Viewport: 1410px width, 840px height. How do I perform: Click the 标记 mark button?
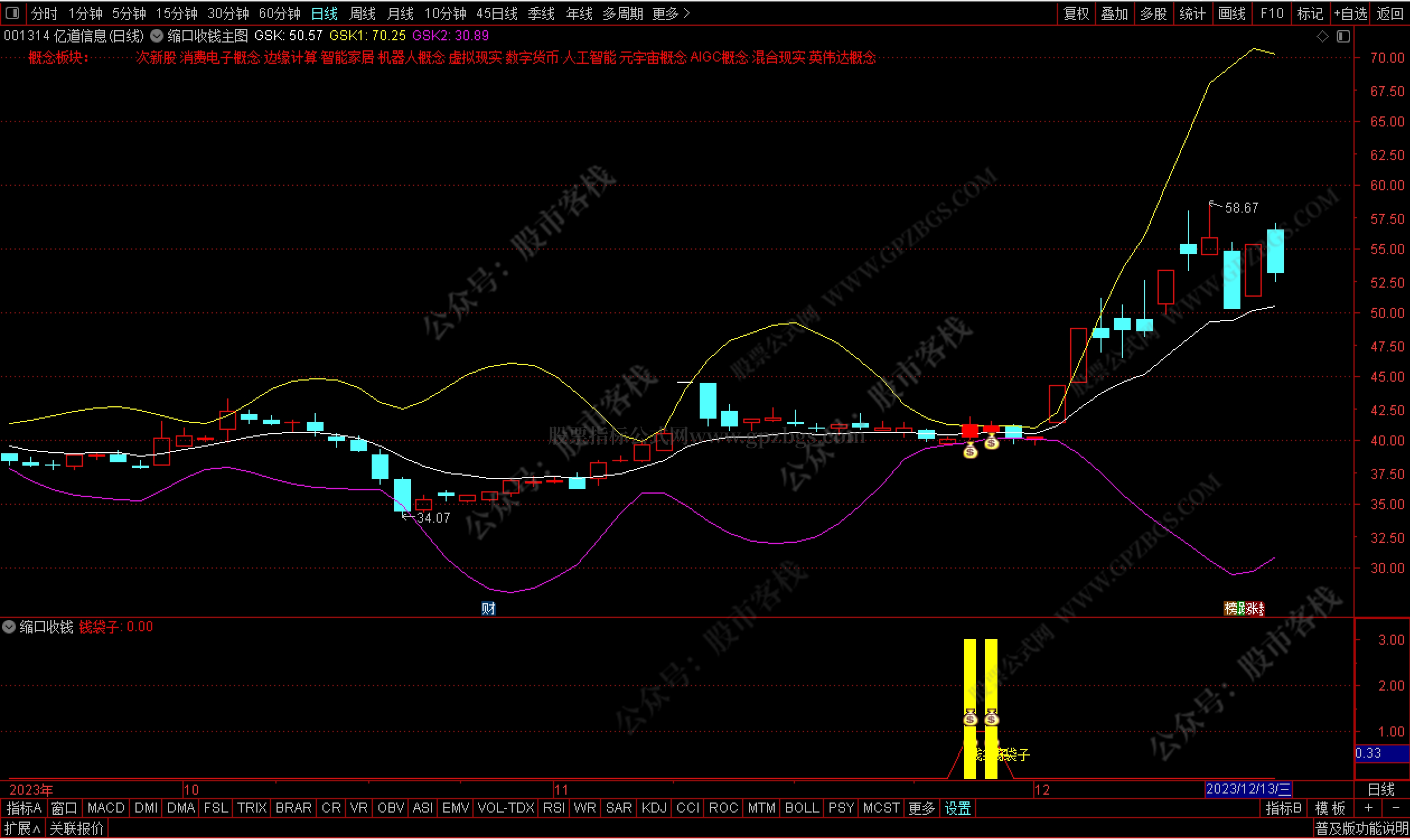click(1310, 13)
